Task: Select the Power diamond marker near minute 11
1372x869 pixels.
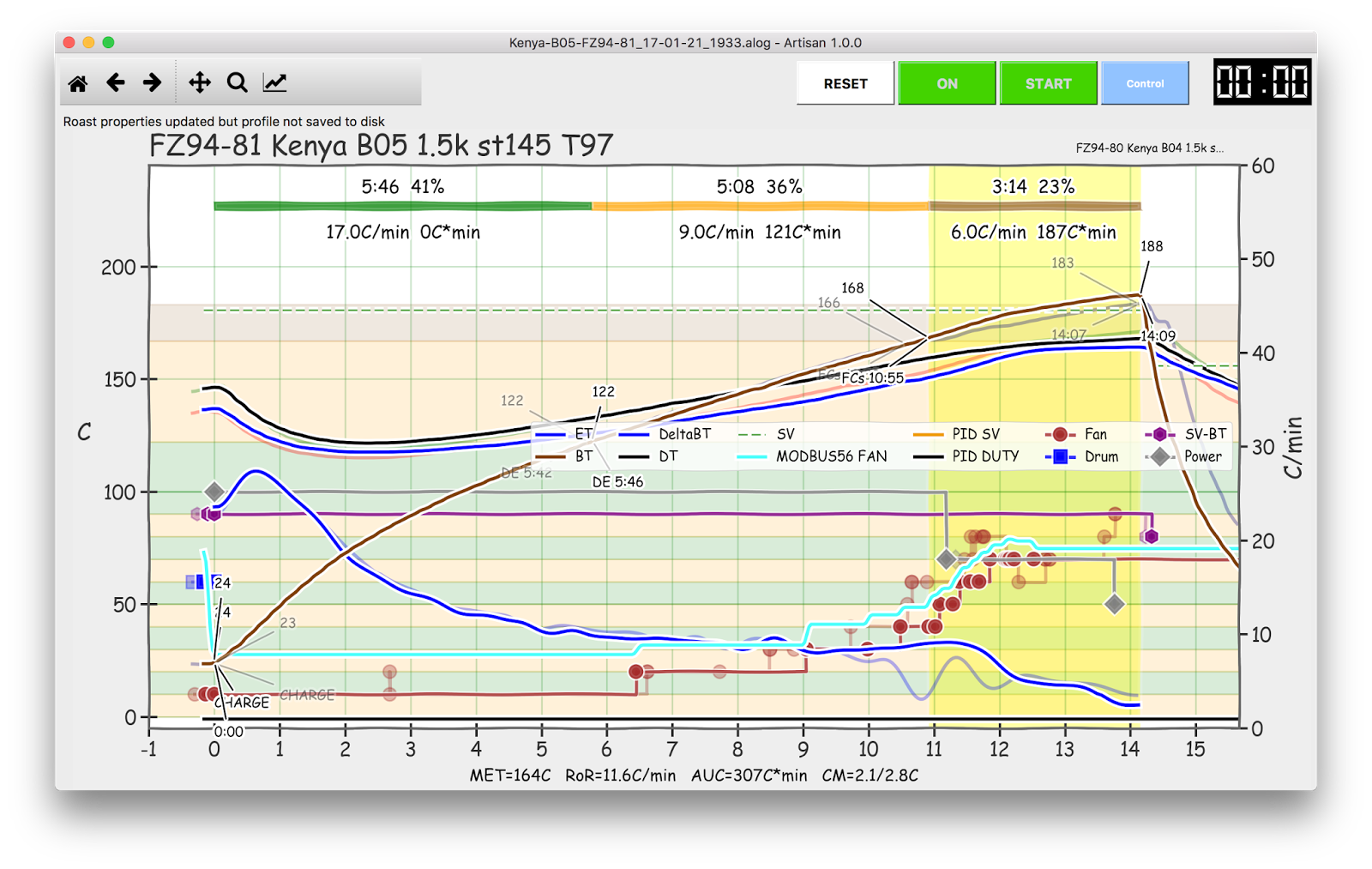Action: point(946,559)
